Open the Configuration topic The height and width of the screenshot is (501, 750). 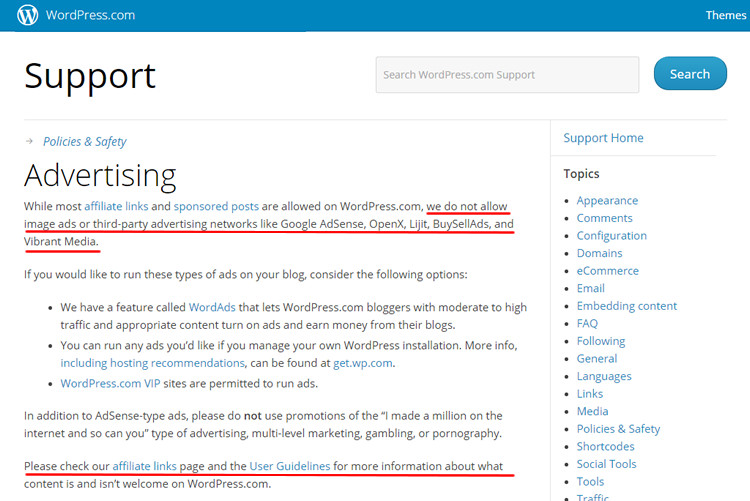(611, 236)
